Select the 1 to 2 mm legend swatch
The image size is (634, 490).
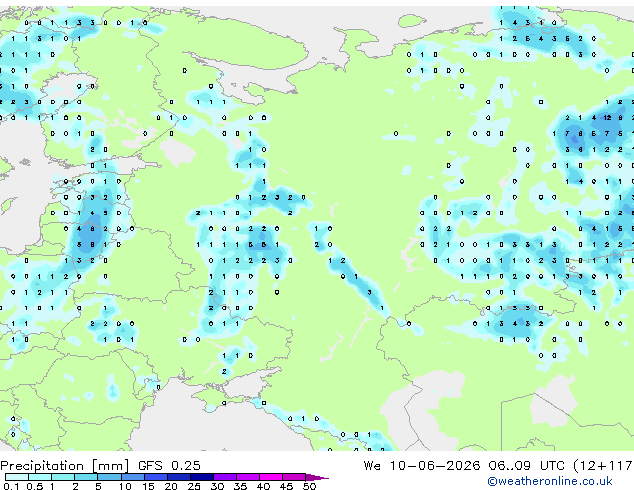pos(63,477)
